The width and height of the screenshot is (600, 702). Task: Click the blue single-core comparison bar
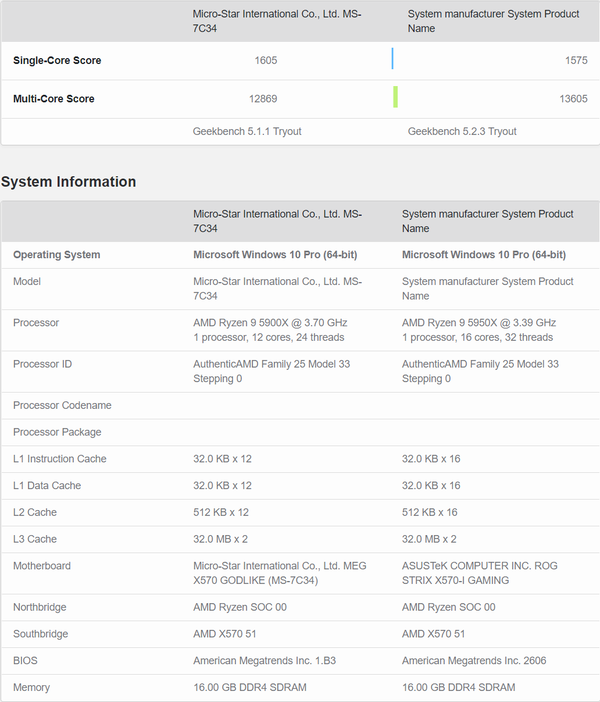pos(392,59)
